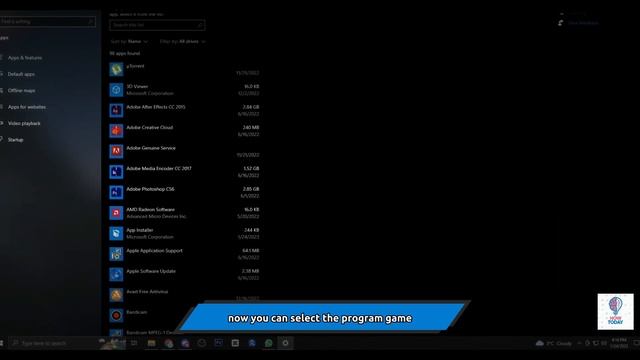This screenshot has width=640, height=360.
Task: Open Apps & features in the sidebar
Action: tap(24, 58)
